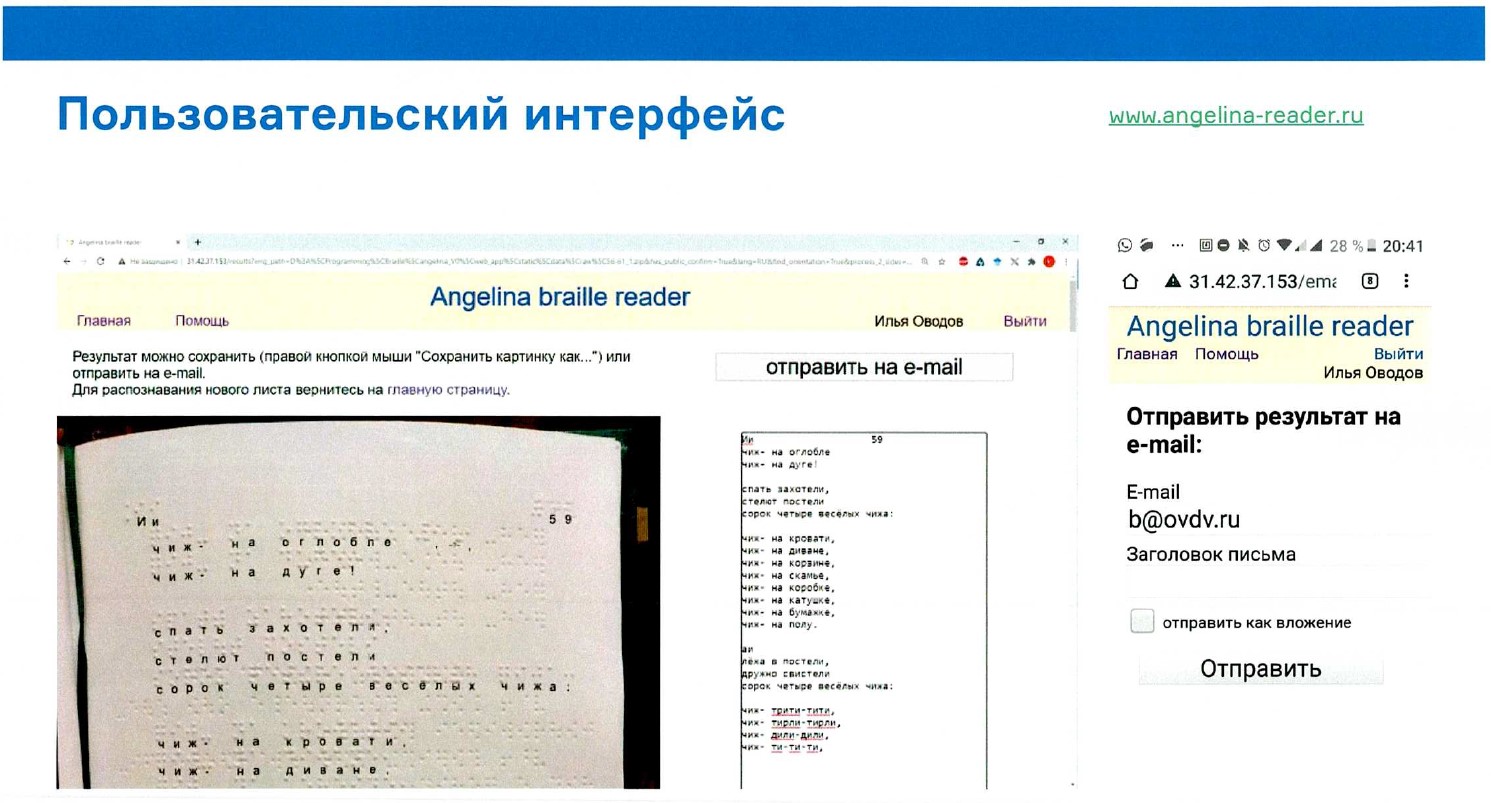This screenshot has height=803, width=1491.
Task: Open the mobile browser three-dot menu
Action: pyautogui.click(x=1407, y=282)
